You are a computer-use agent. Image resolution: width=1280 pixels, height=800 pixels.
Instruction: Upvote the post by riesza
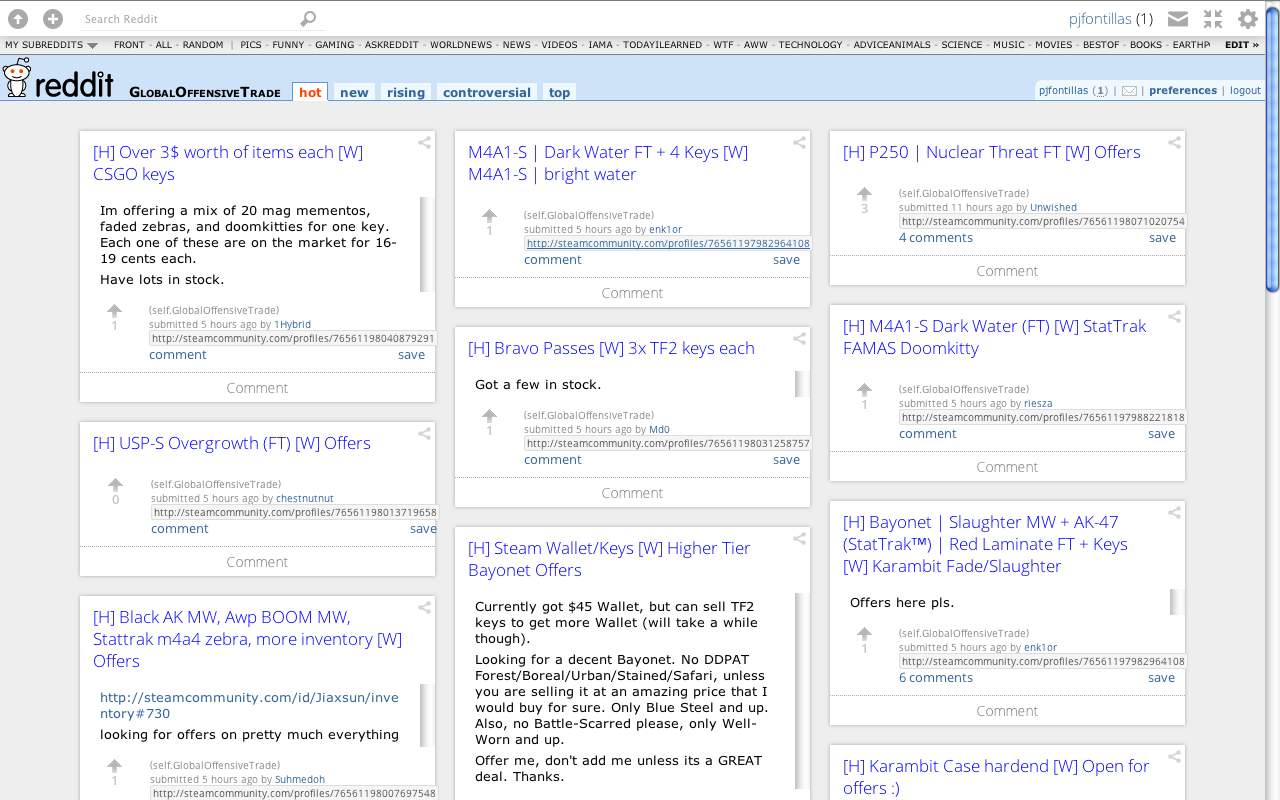click(864, 390)
